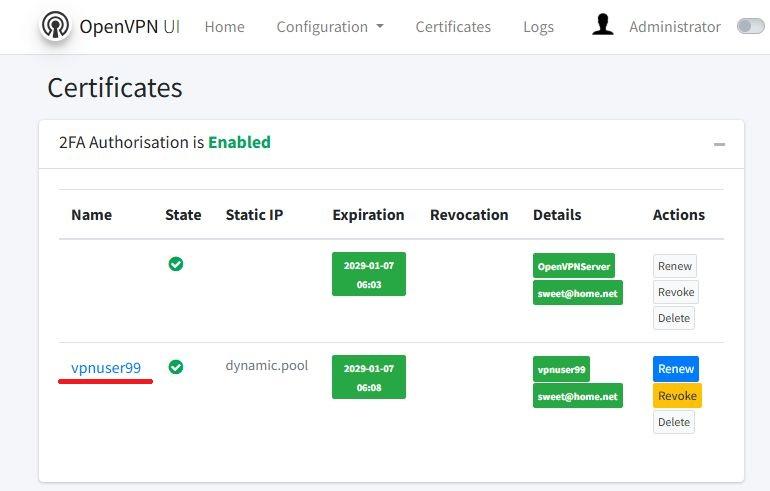
Task: Click the Revocation column header
Action: tap(469, 215)
